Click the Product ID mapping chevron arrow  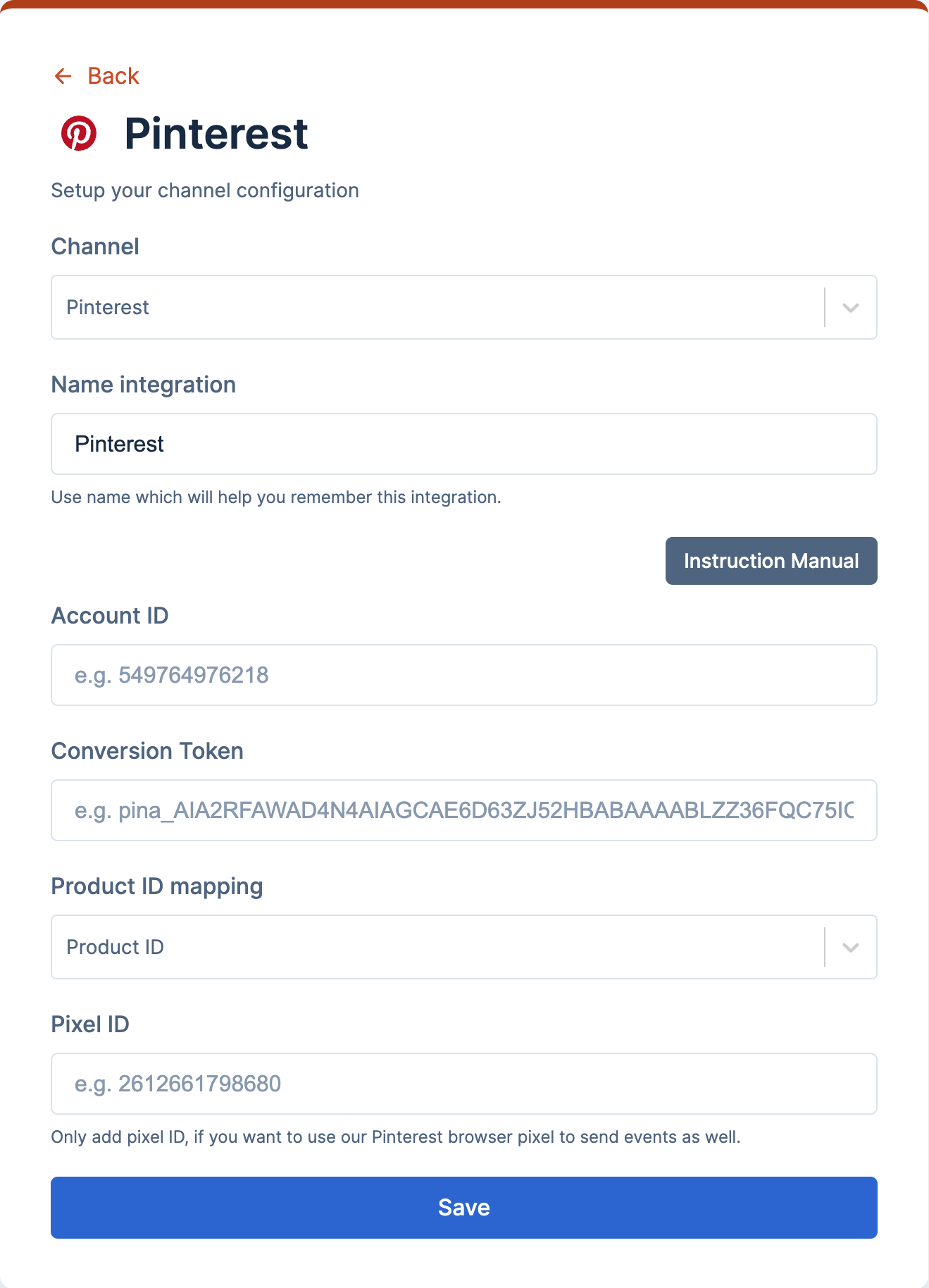[850, 948]
